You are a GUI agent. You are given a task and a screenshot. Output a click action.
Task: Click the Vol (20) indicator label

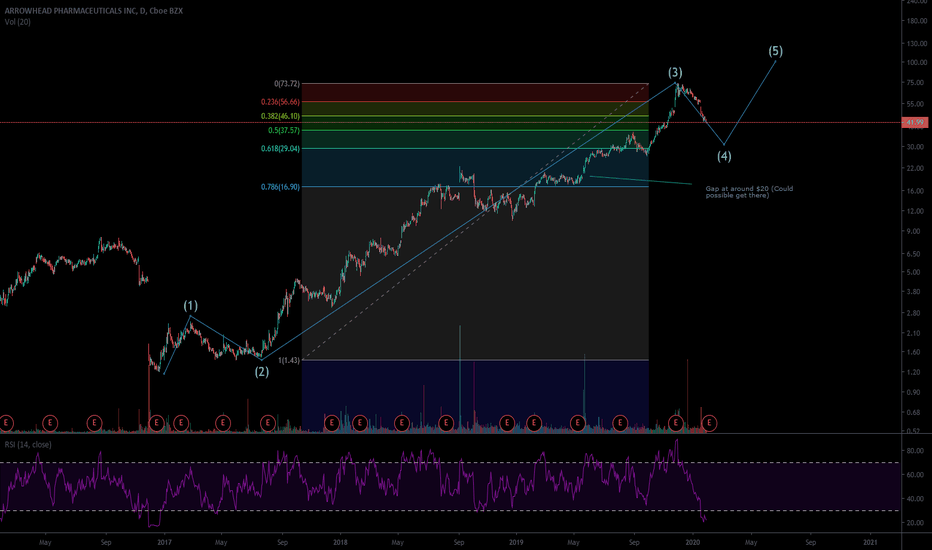[x=18, y=22]
